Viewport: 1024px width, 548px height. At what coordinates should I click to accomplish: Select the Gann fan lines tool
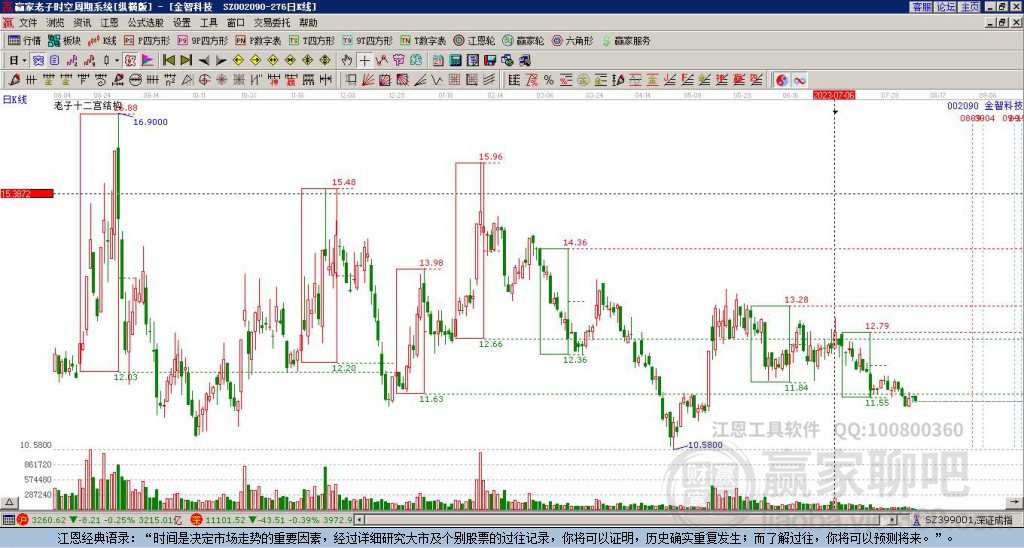pos(368,80)
